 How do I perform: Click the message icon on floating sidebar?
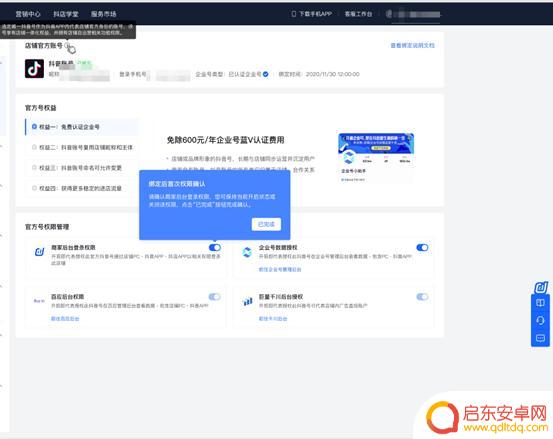coord(540,339)
